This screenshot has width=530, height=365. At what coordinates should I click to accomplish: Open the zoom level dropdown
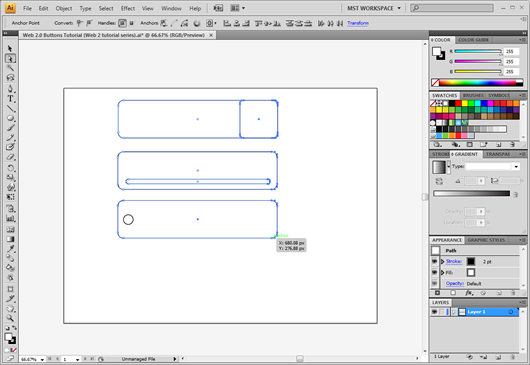[x=42, y=360]
